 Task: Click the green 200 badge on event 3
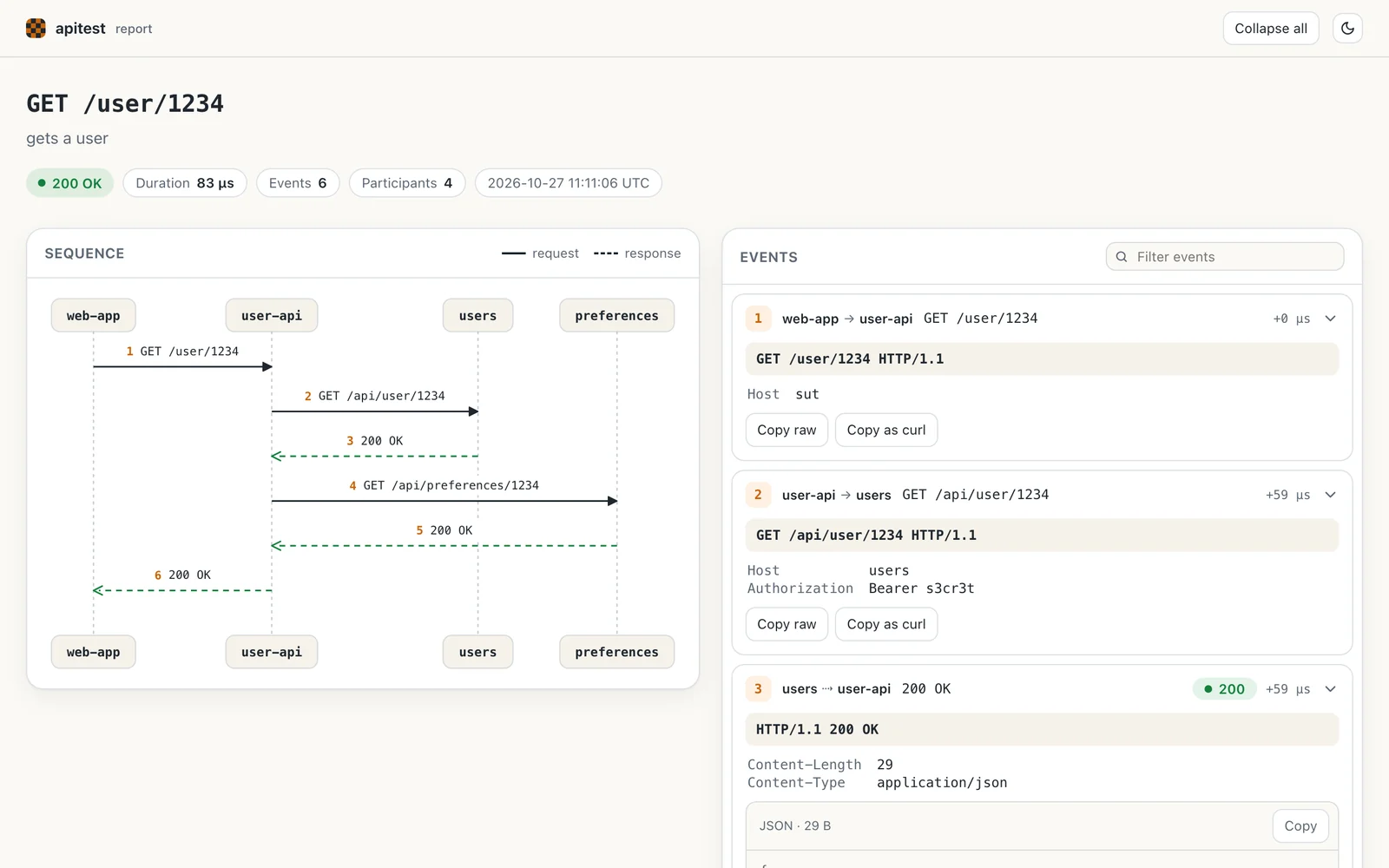coord(1225,689)
